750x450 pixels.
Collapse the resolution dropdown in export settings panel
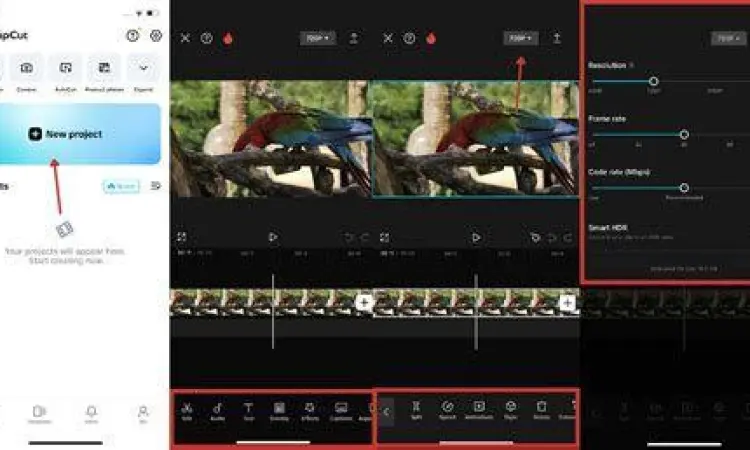728,38
